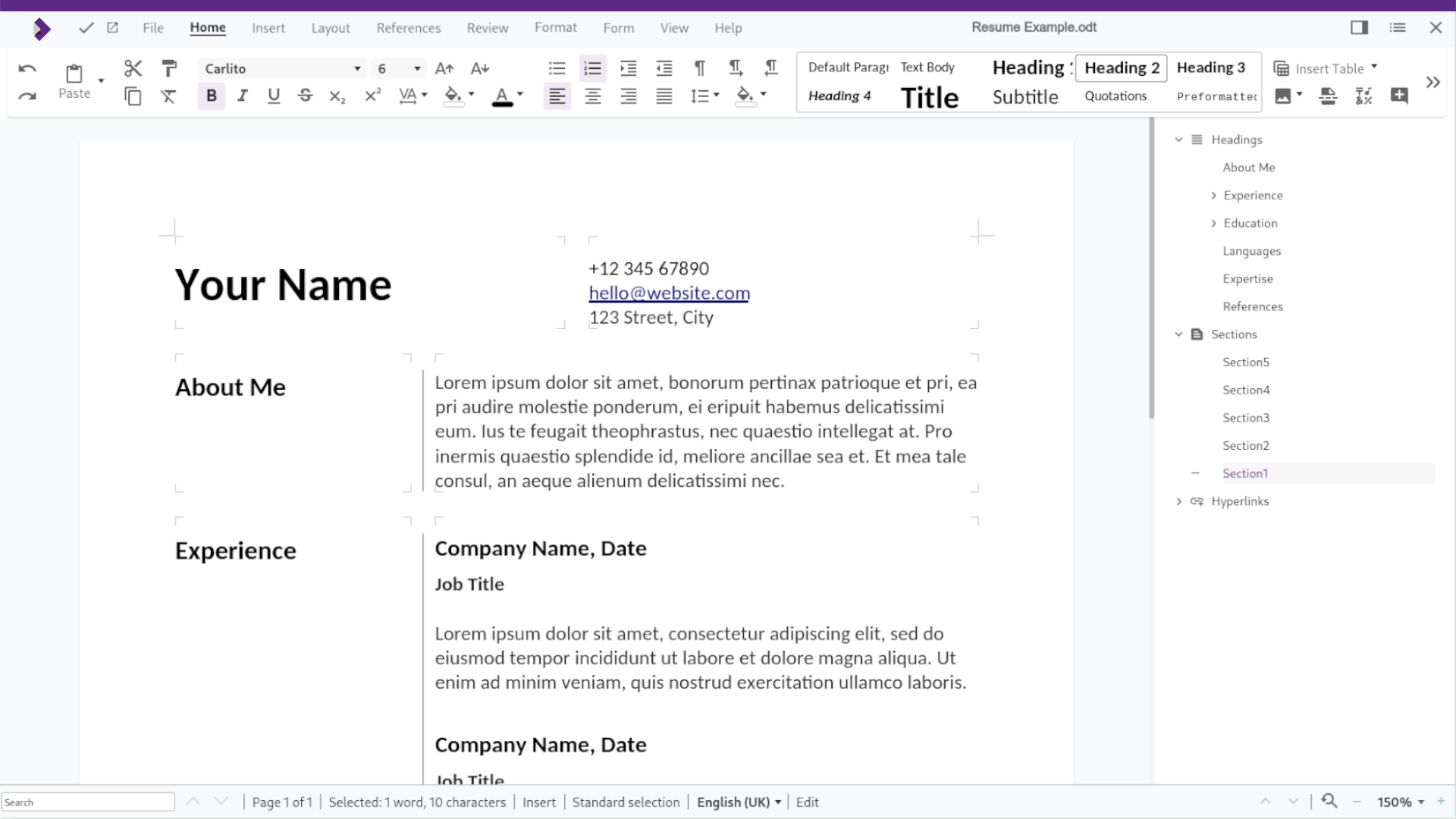Click Find and Replace magnifier icon
Viewport: 1456px width, 819px height.
1329,801
